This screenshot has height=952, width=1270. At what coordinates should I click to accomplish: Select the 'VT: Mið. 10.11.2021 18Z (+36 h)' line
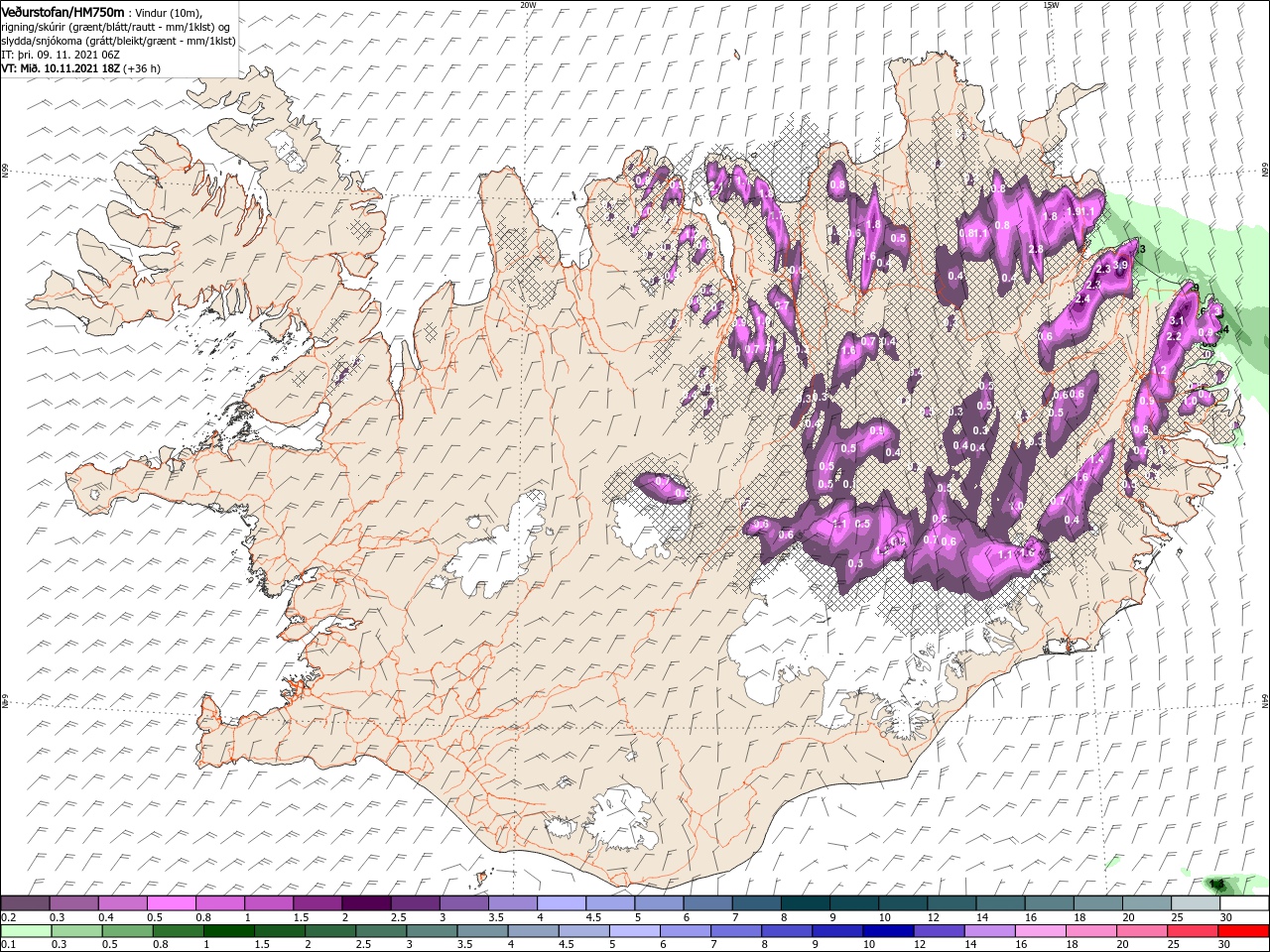click(x=81, y=68)
